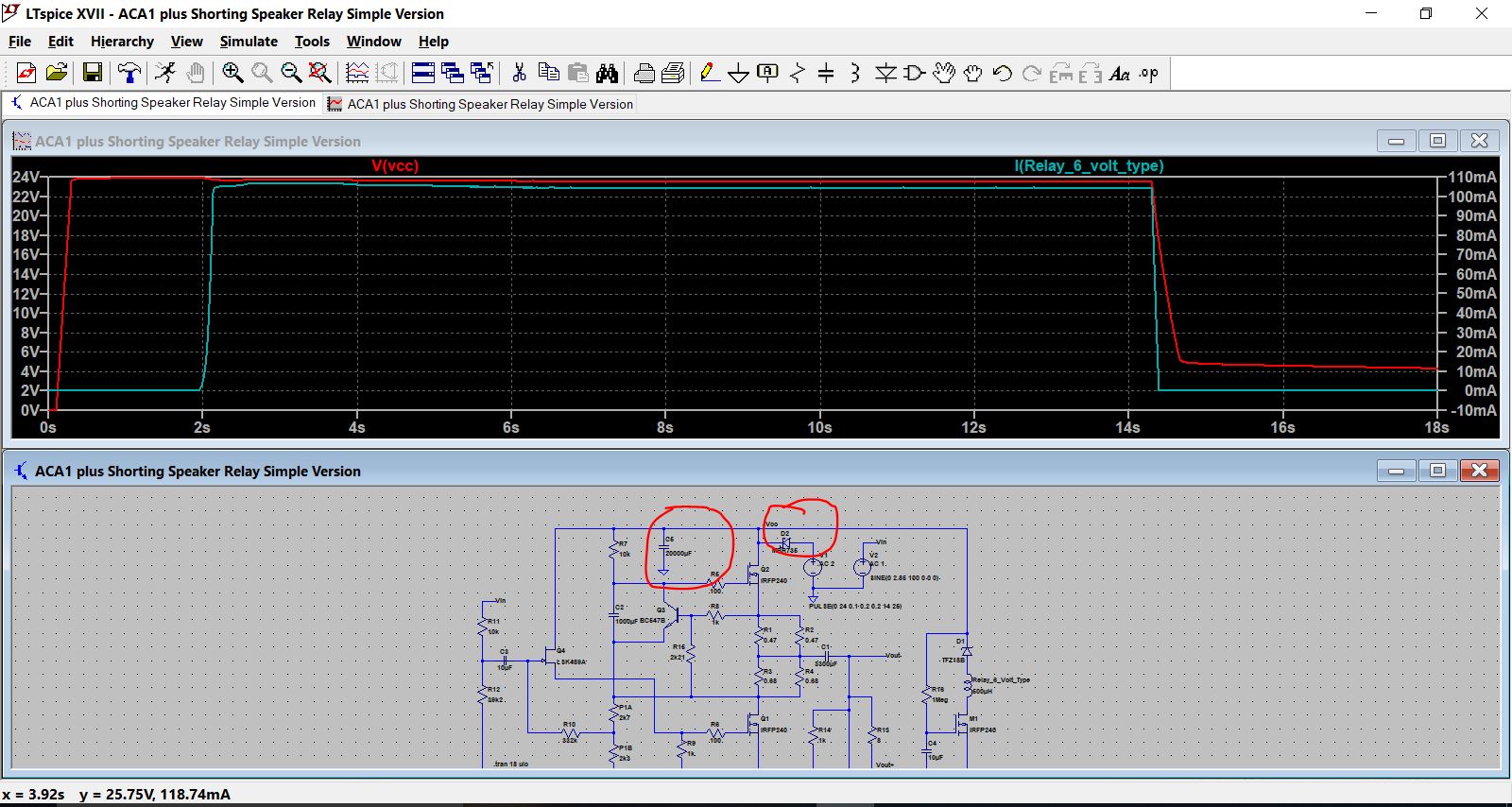The image size is (1512, 807).
Task: Redo action using toolbar icon
Action: (1031, 73)
